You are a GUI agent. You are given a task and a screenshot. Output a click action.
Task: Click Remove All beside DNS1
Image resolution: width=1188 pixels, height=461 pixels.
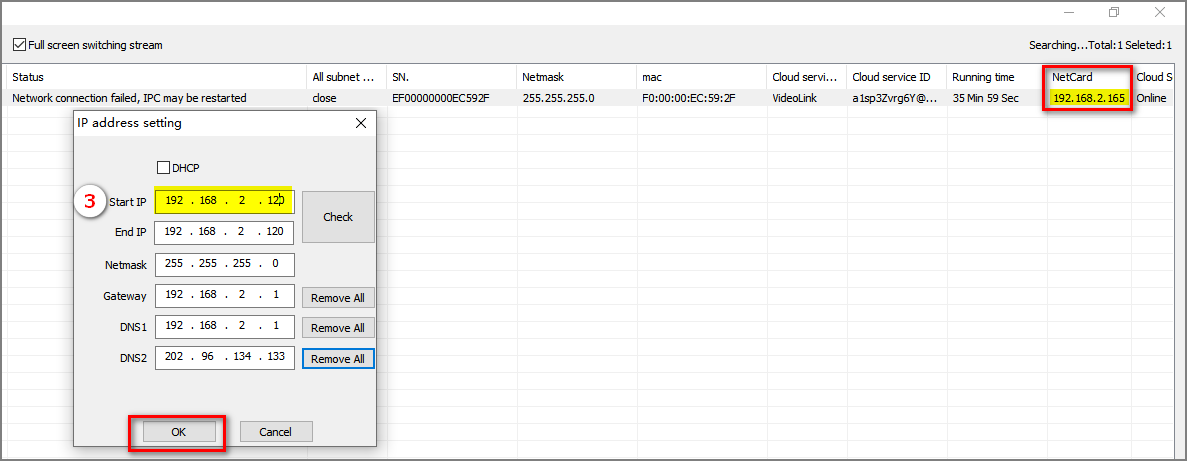338,328
